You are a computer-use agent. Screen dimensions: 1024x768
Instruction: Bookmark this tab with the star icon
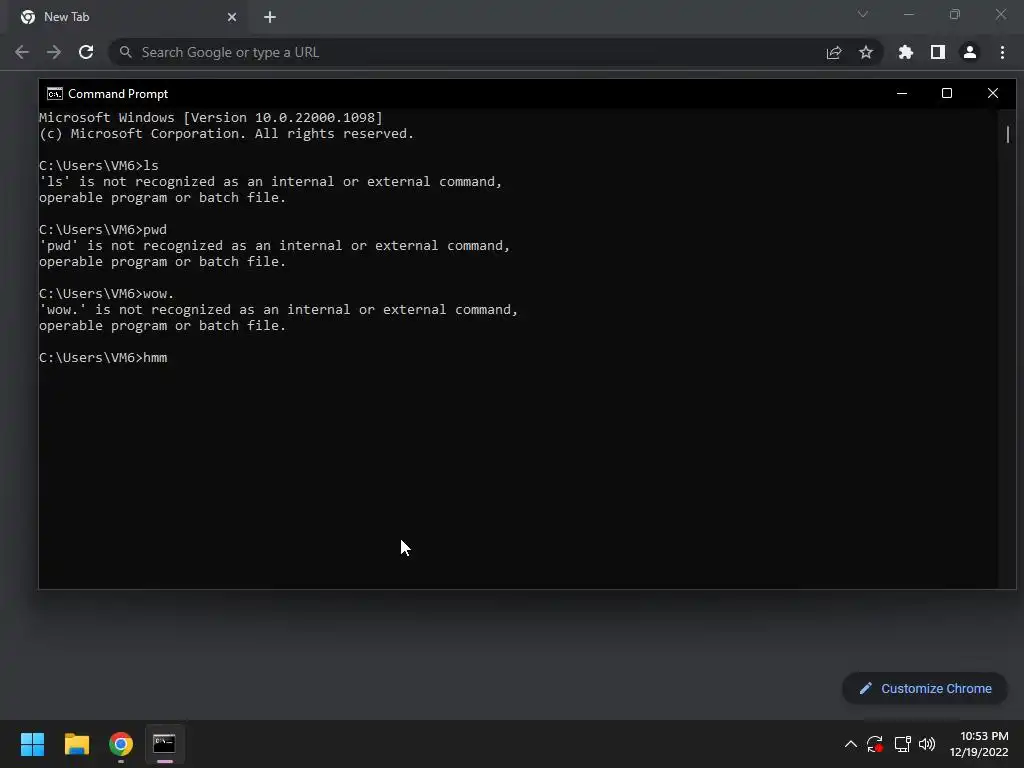pyautogui.click(x=866, y=52)
